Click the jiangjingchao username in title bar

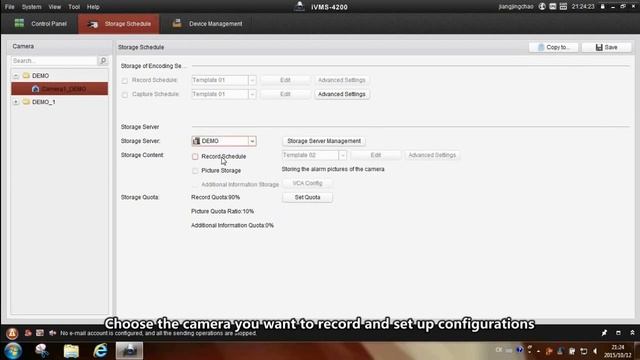point(516,7)
